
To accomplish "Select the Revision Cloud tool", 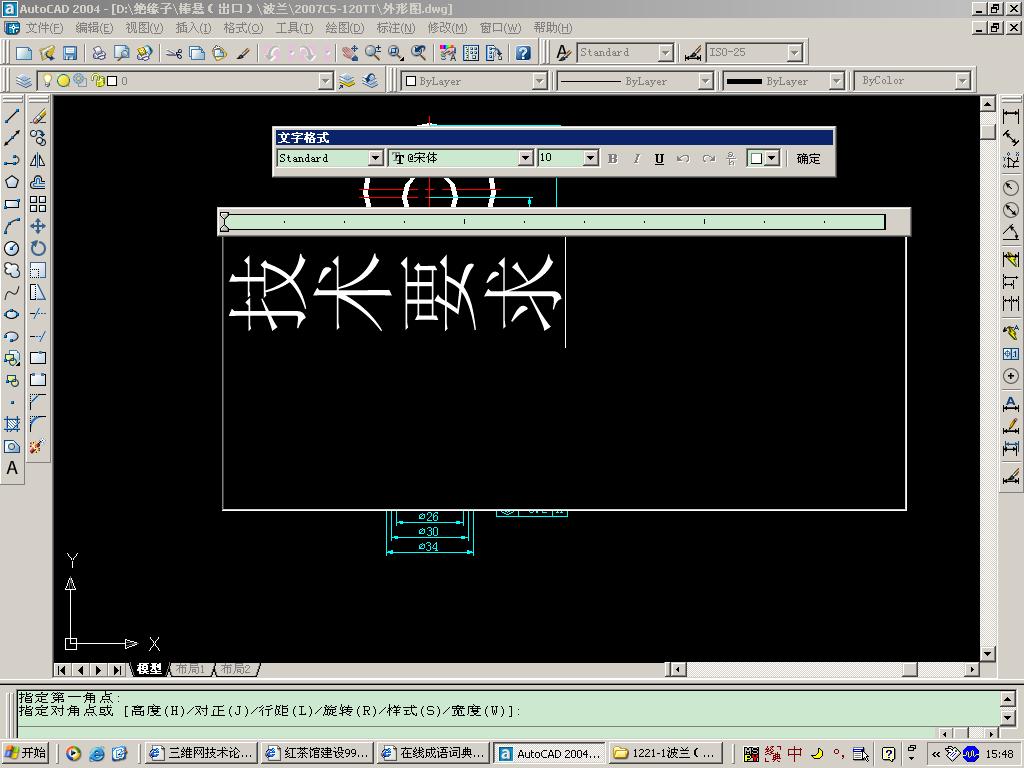I will click(12, 270).
